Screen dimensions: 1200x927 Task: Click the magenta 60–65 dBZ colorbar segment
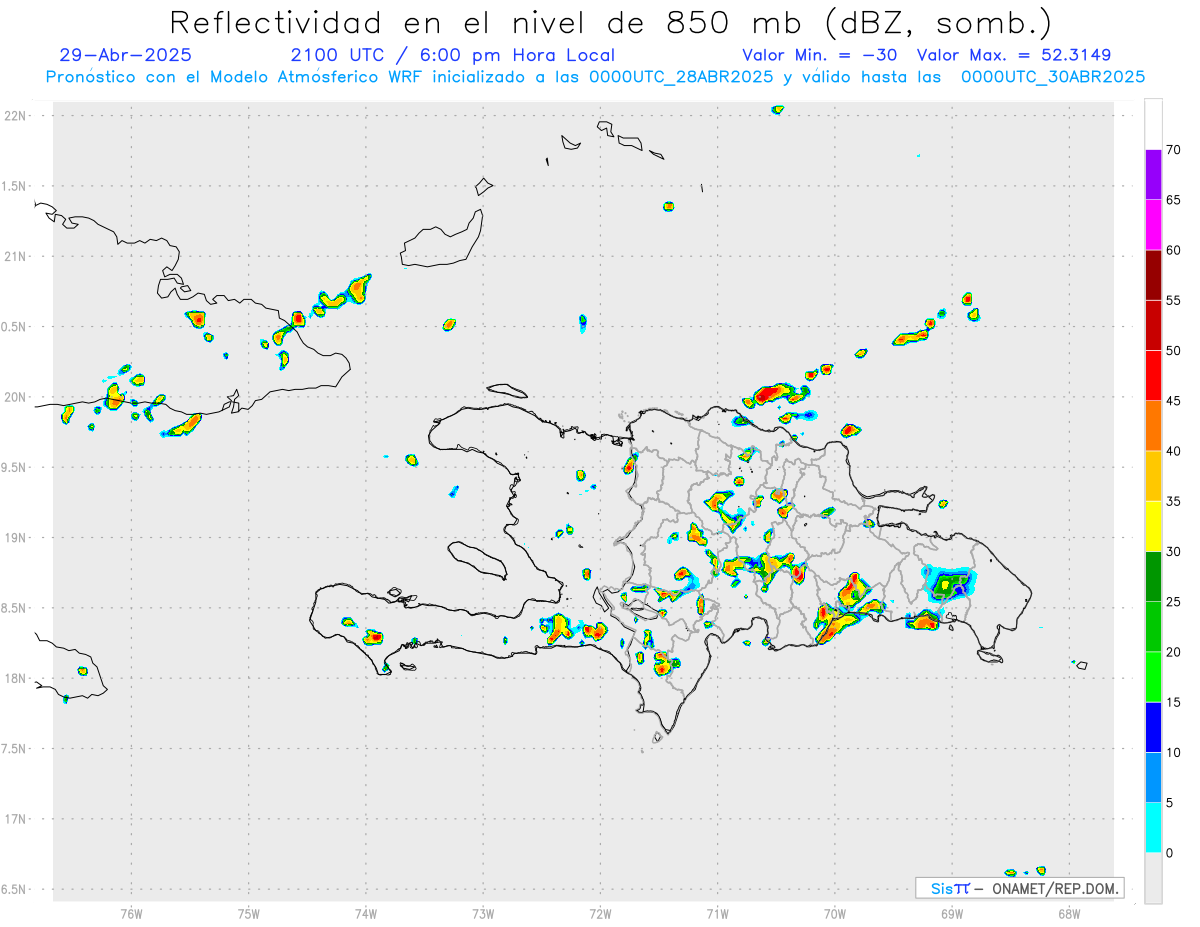click(1153, 225)
